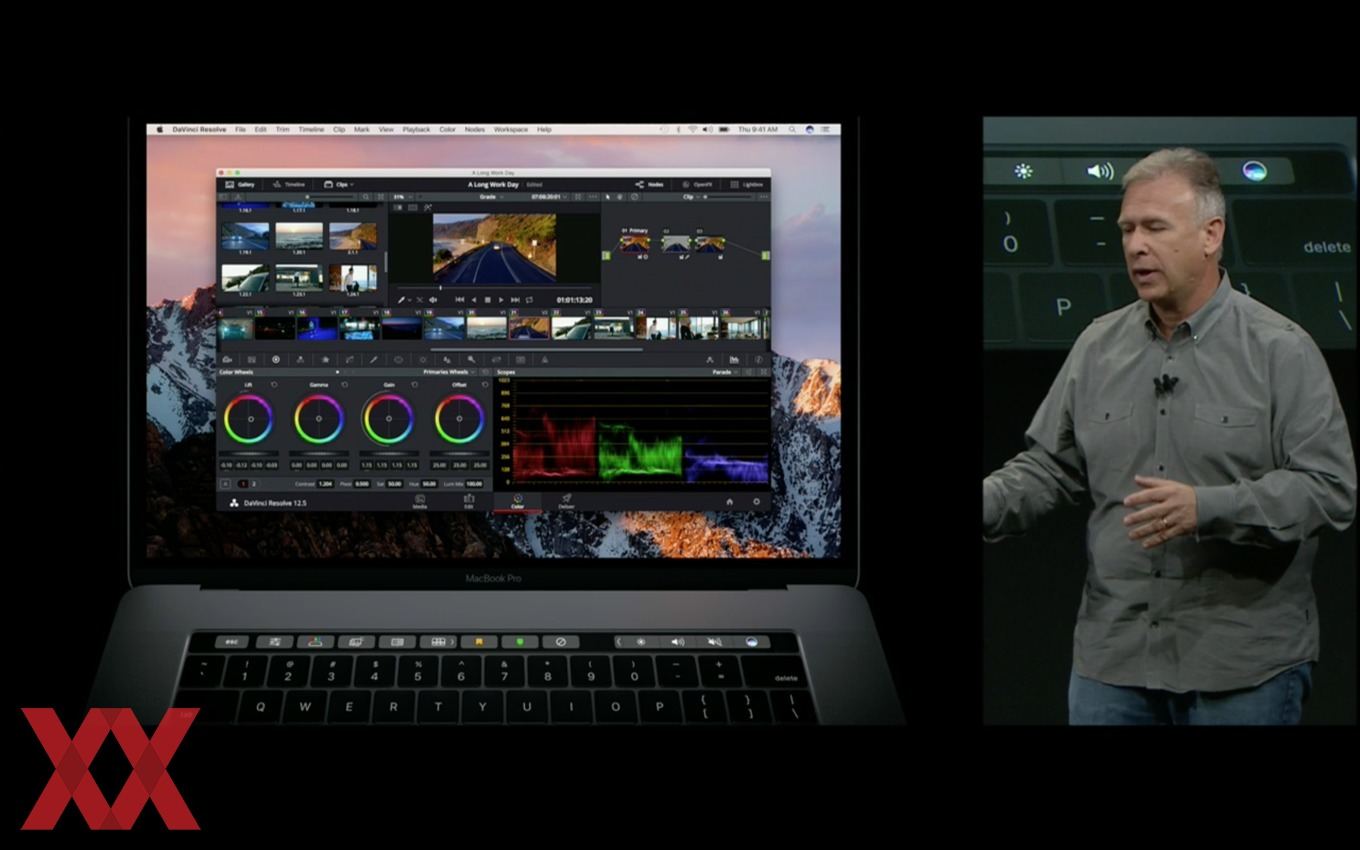This screenshot has height=850, width=1360.
Task: Show the Scopes panel icon
Action: coord(734,359)
